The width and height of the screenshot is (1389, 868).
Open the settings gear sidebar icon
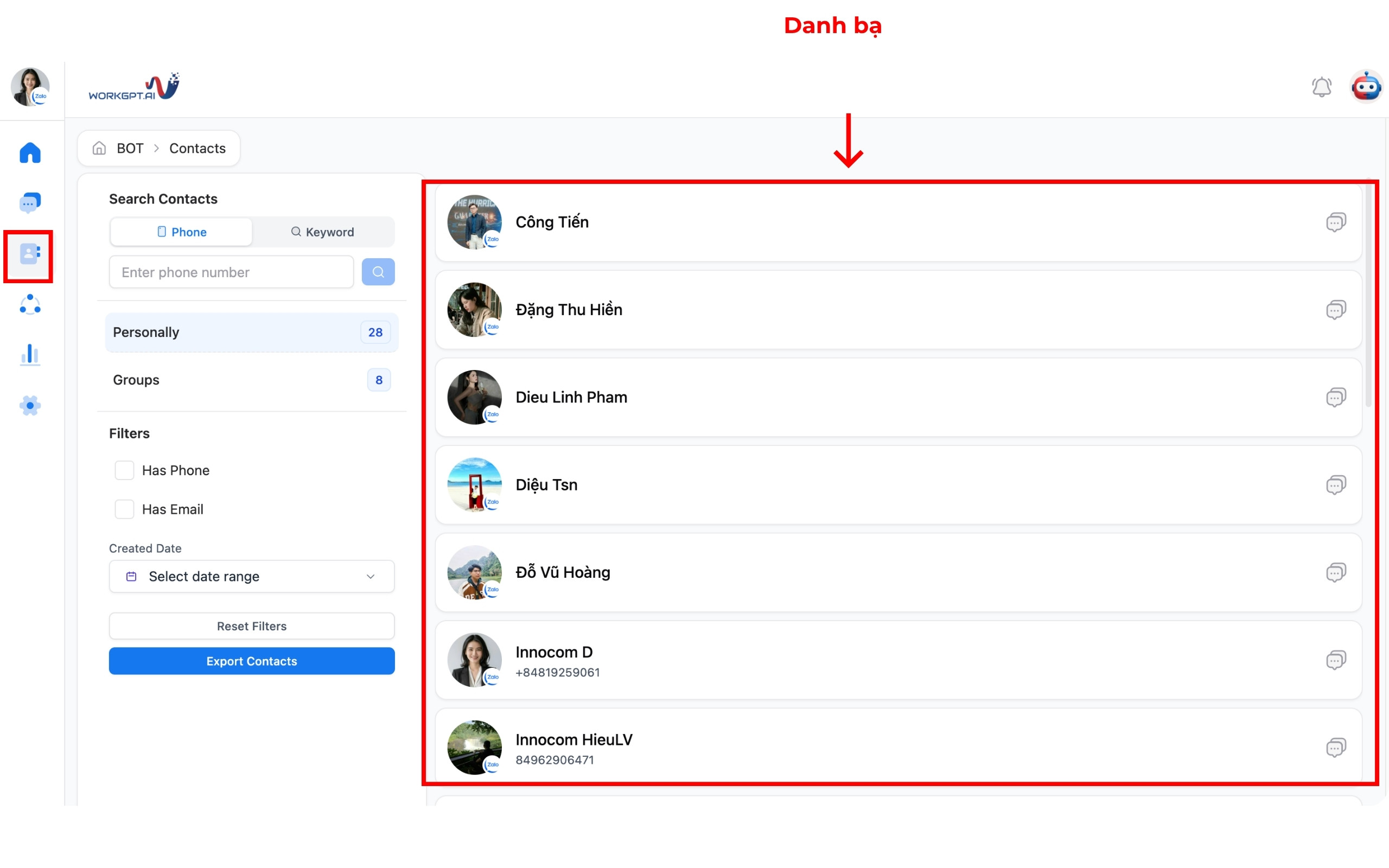tap(30, 406)
